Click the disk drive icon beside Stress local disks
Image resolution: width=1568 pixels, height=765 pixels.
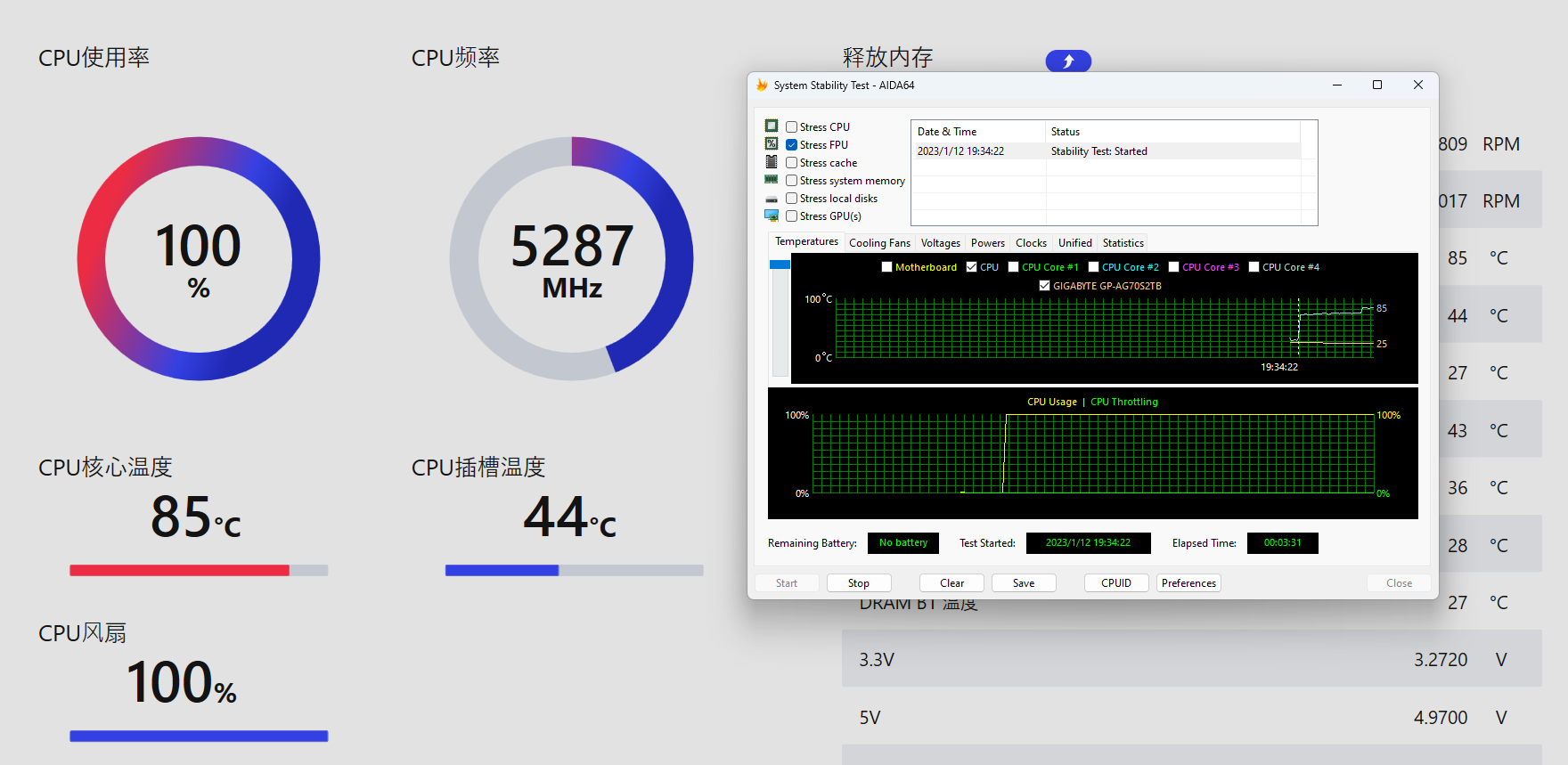pos(772,199)
